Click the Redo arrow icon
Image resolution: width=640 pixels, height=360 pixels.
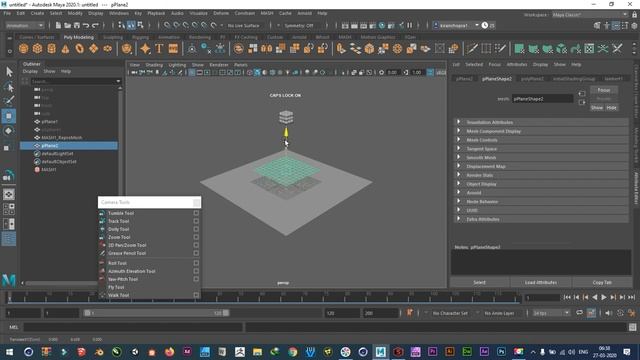[x=95, y=25]
